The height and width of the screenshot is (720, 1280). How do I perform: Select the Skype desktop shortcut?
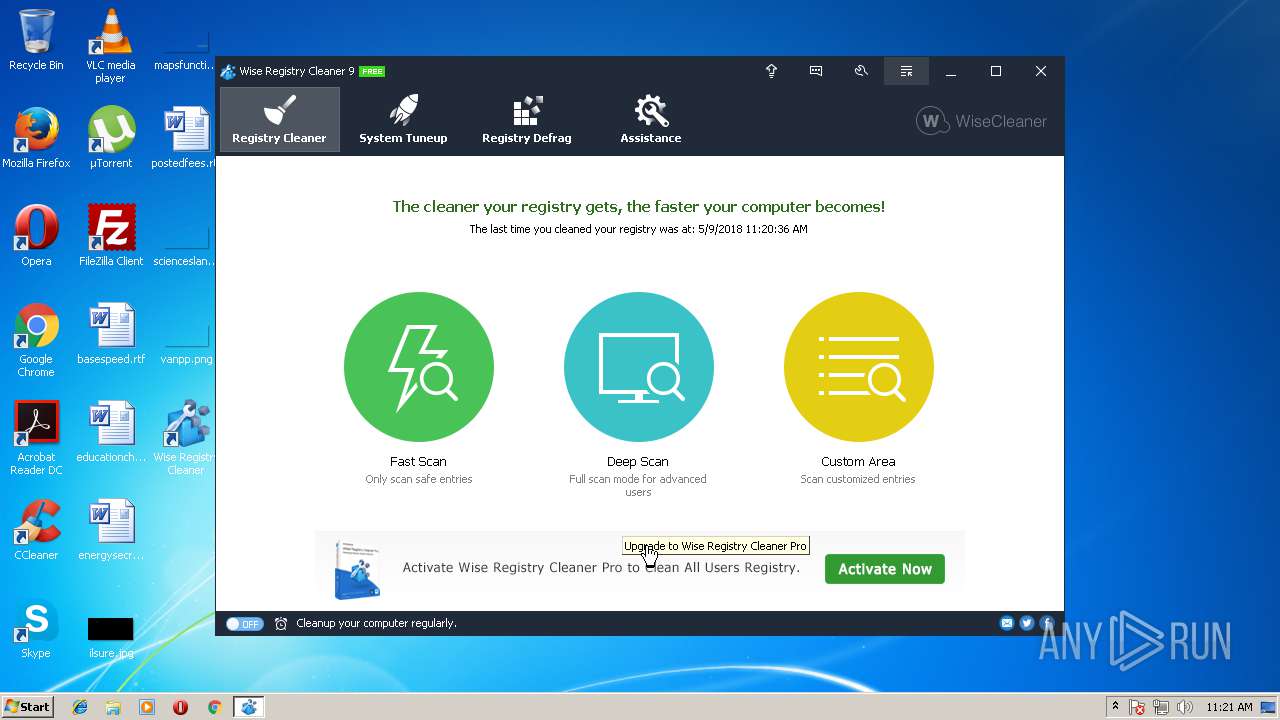(x=36, y=627)
